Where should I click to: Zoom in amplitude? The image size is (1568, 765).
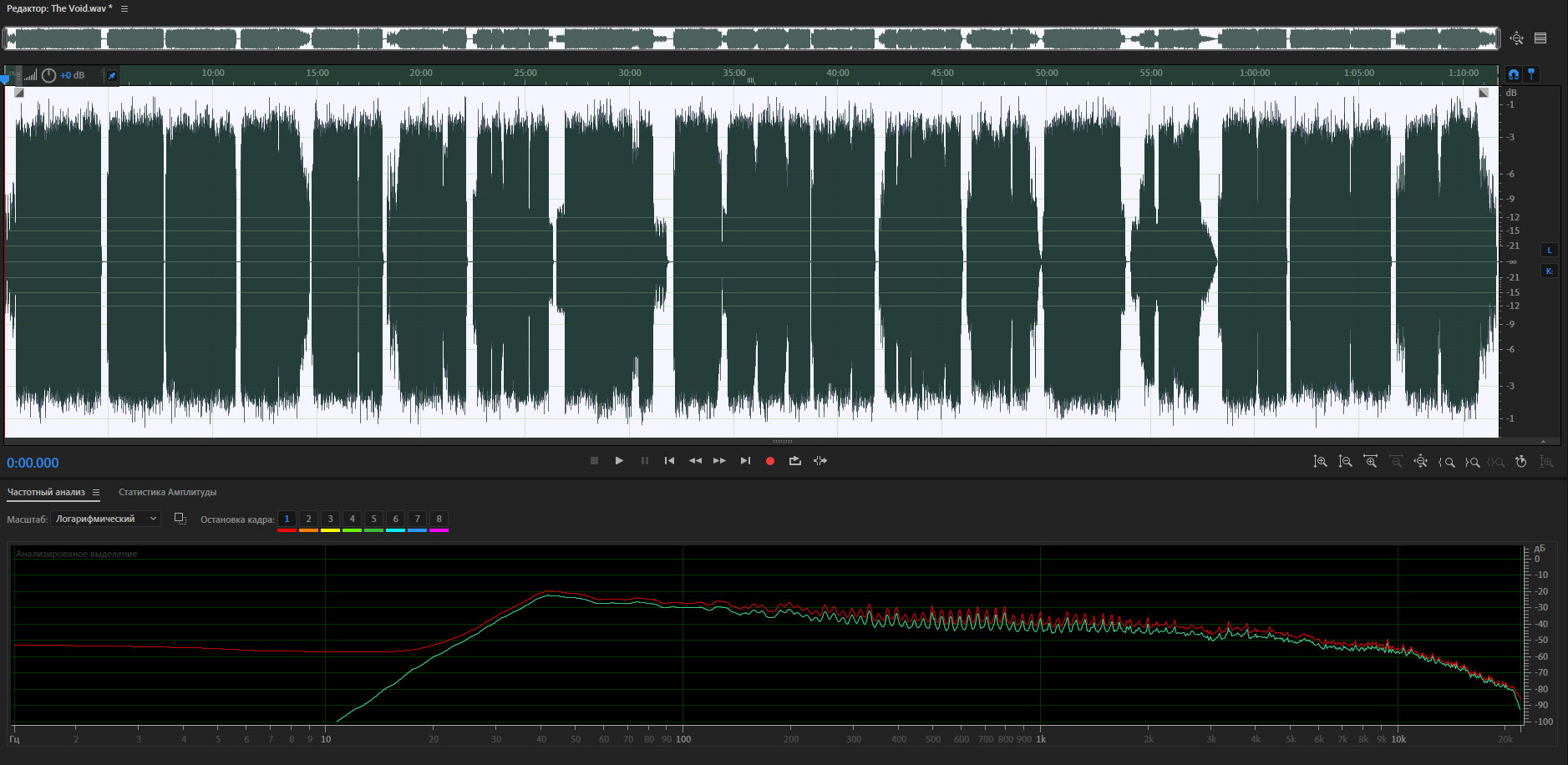(1320, 462)
